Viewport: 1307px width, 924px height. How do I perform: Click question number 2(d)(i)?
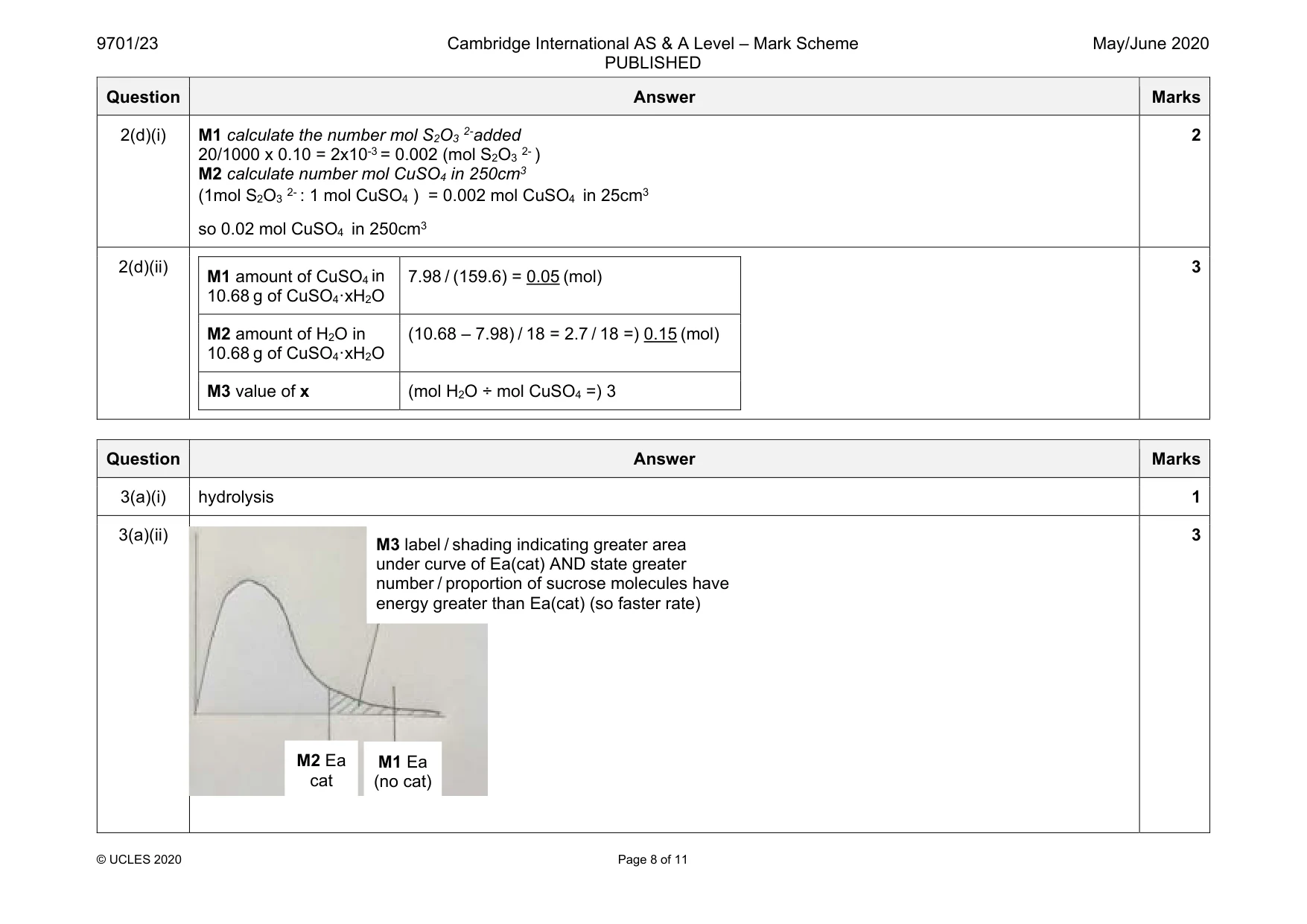[143, 136]
